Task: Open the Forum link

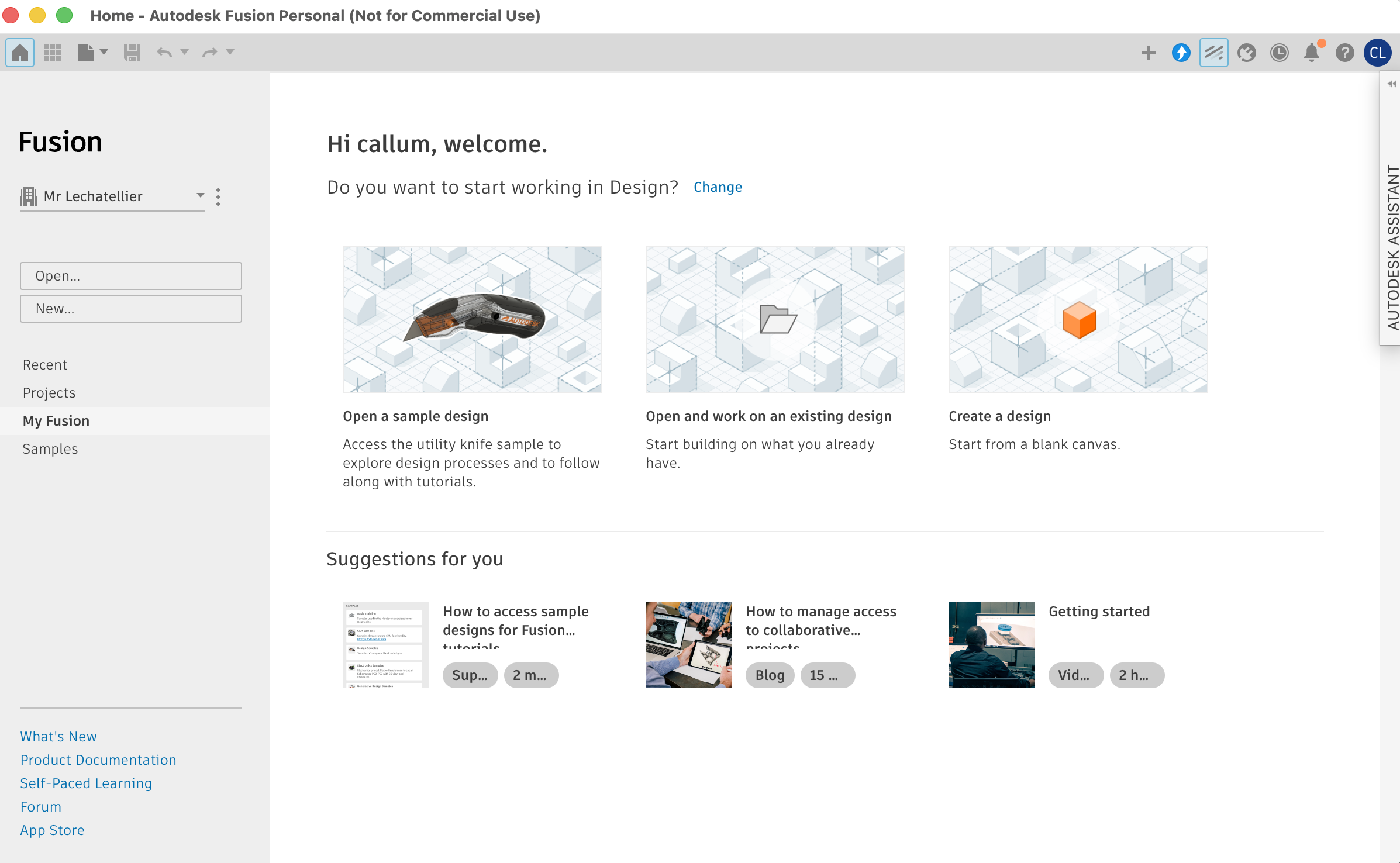Action: coord(40,807)
